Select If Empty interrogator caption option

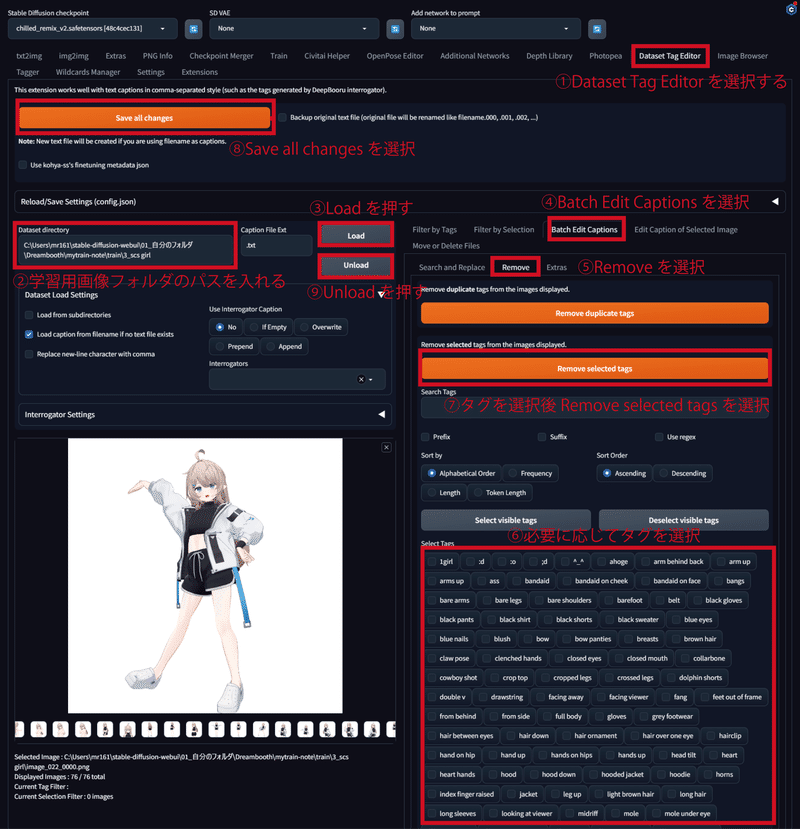(x=269, y=327)
